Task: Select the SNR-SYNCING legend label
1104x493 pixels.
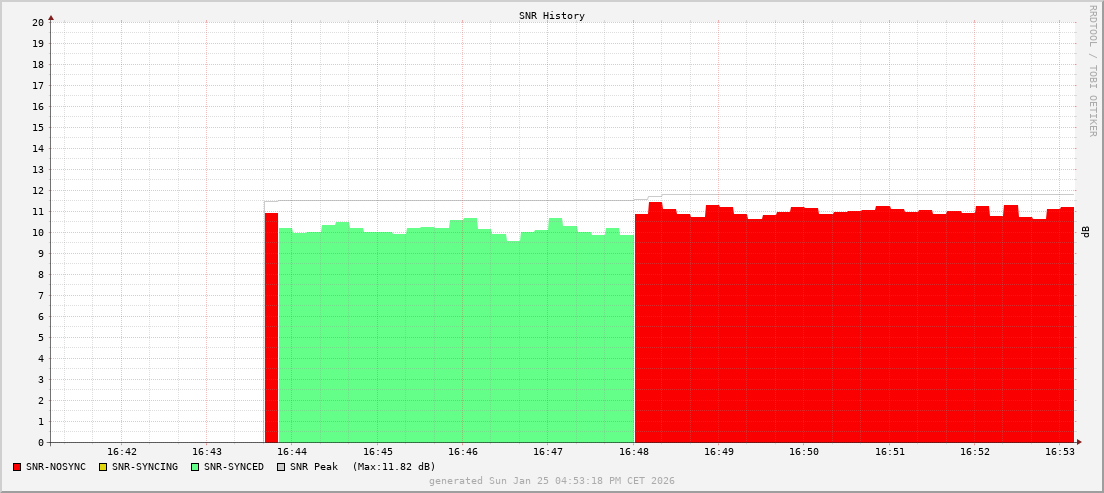Action: (144, 467)
